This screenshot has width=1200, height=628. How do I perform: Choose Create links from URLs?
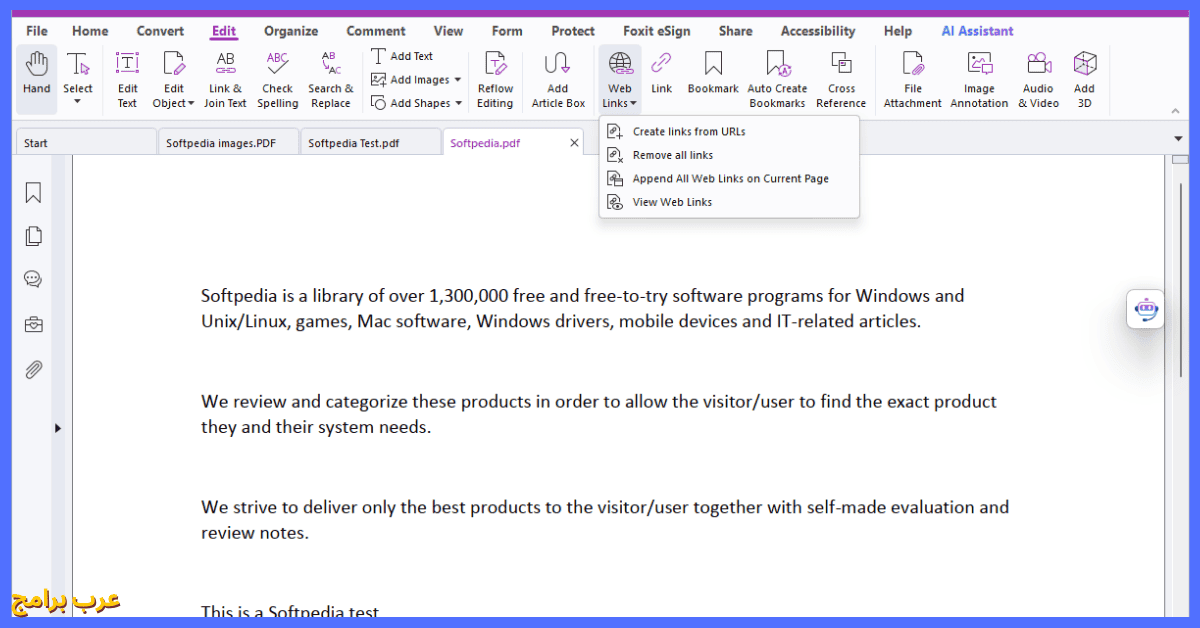tap(729, 131)
